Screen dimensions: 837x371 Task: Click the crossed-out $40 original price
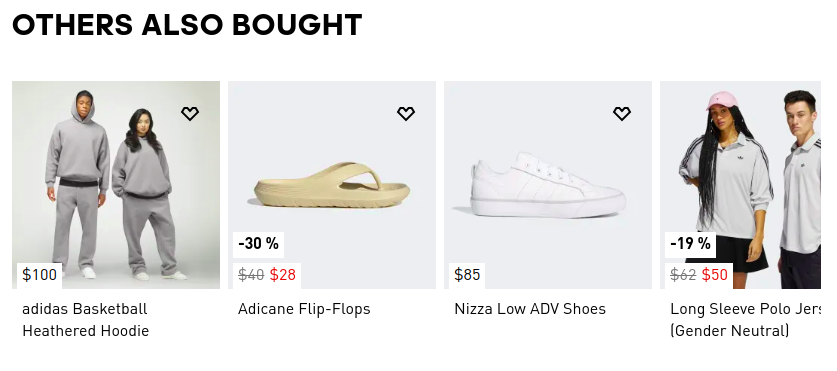pos(251,275)
